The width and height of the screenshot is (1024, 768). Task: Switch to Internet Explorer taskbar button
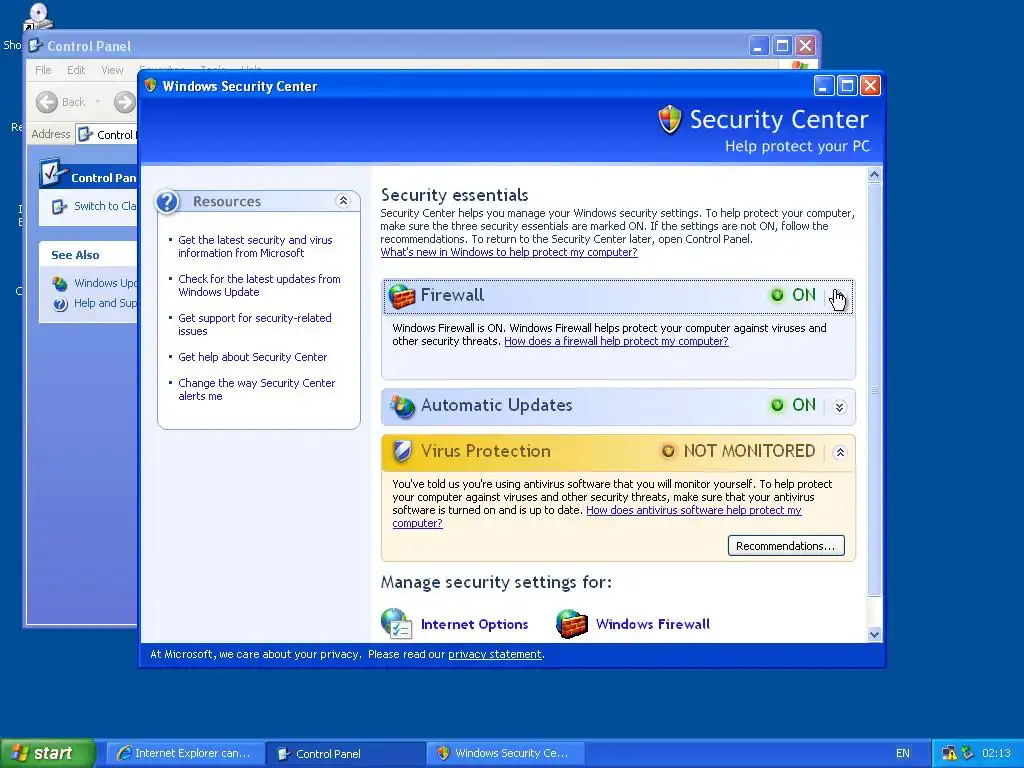click(185, 754)
